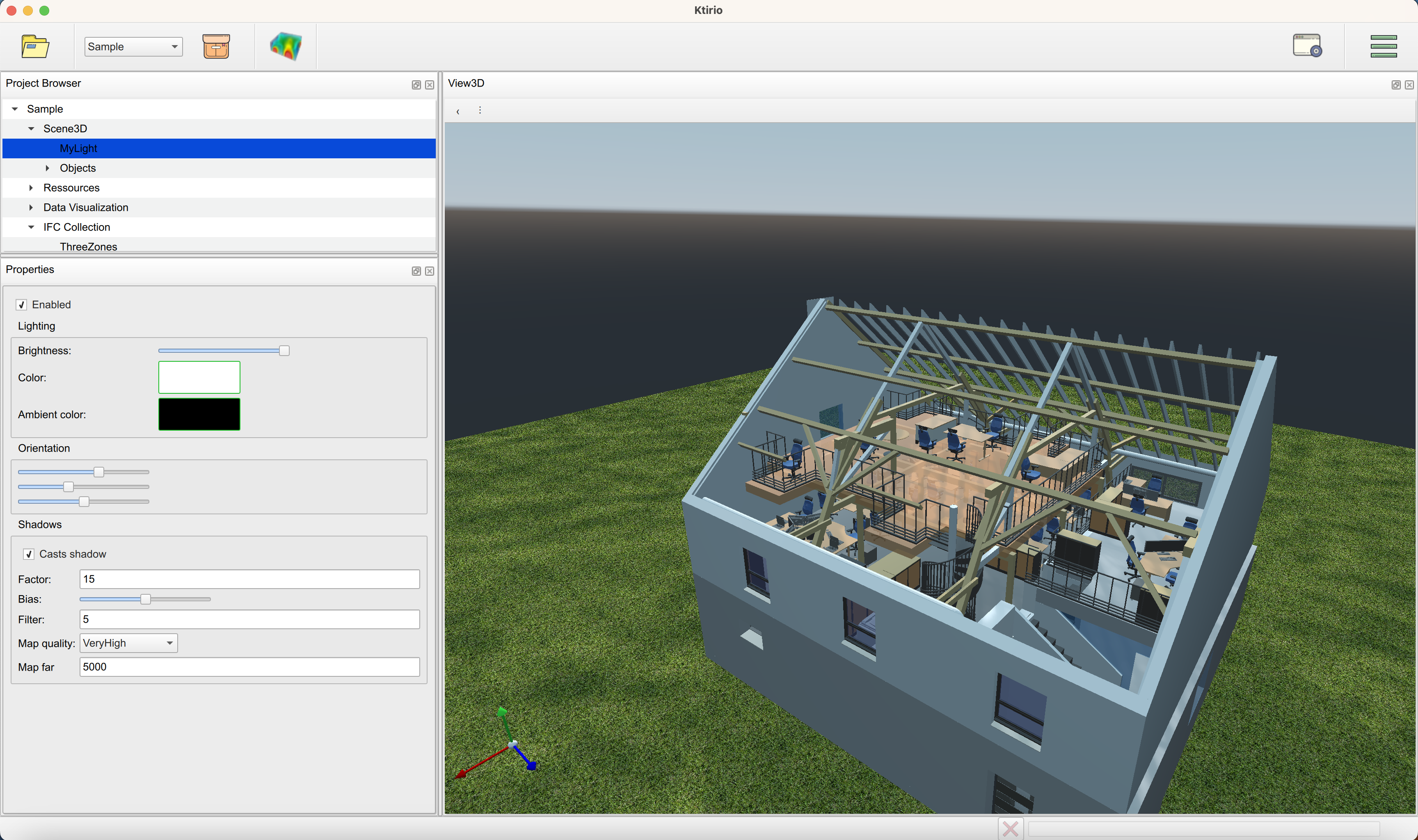Click the status bar text field
Screen dimensions: 1418x840
click(1203, 829)
